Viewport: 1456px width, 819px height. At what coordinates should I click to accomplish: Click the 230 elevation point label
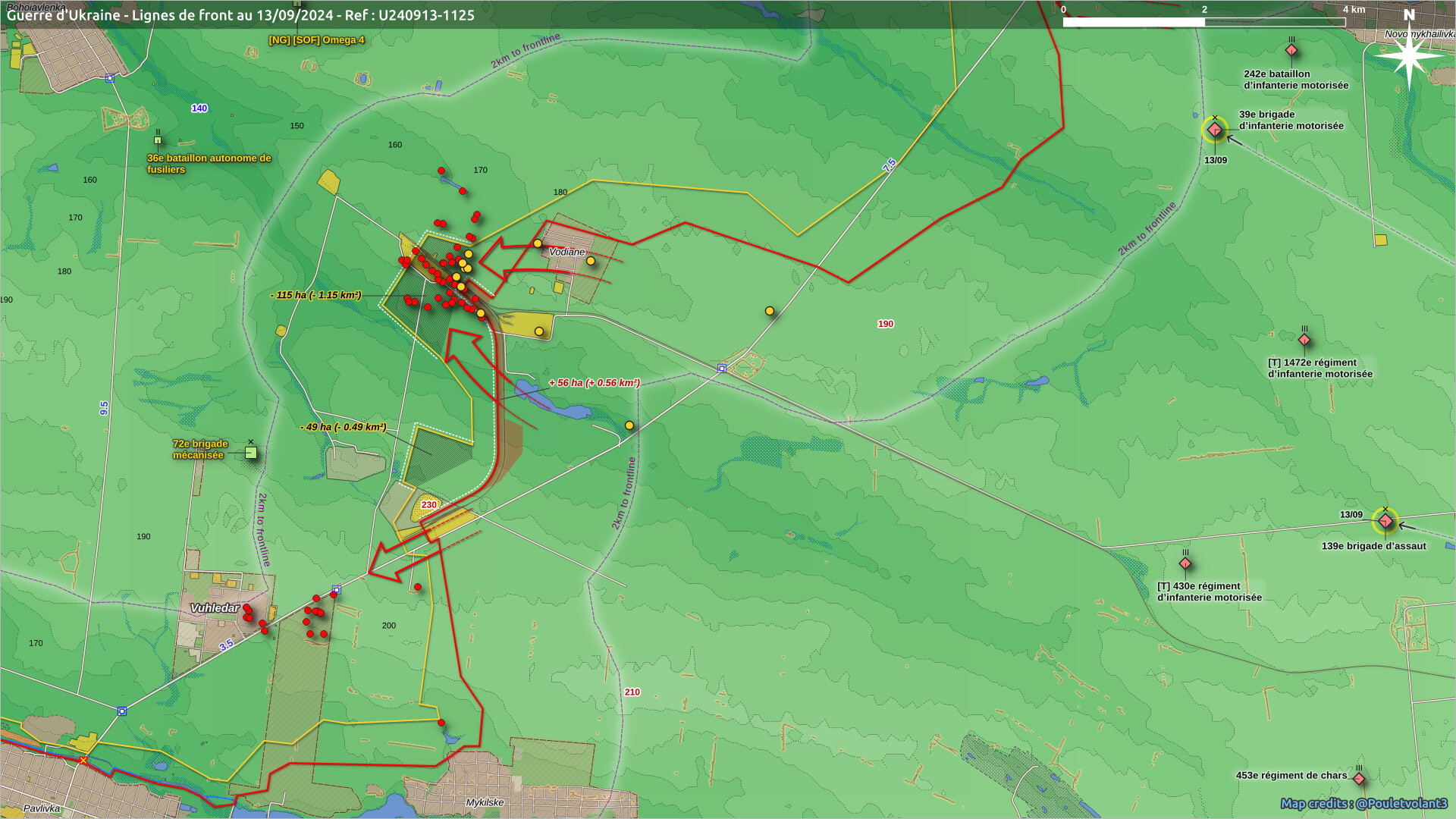coord(429,505)
